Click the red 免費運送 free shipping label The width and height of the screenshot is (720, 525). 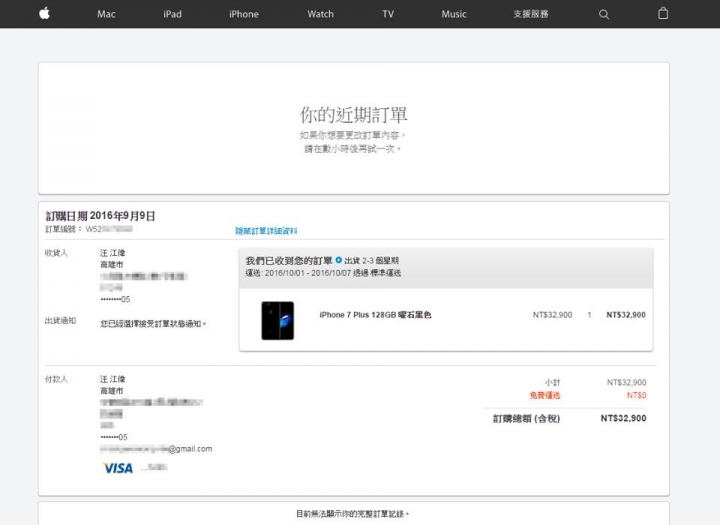(545, 395)
